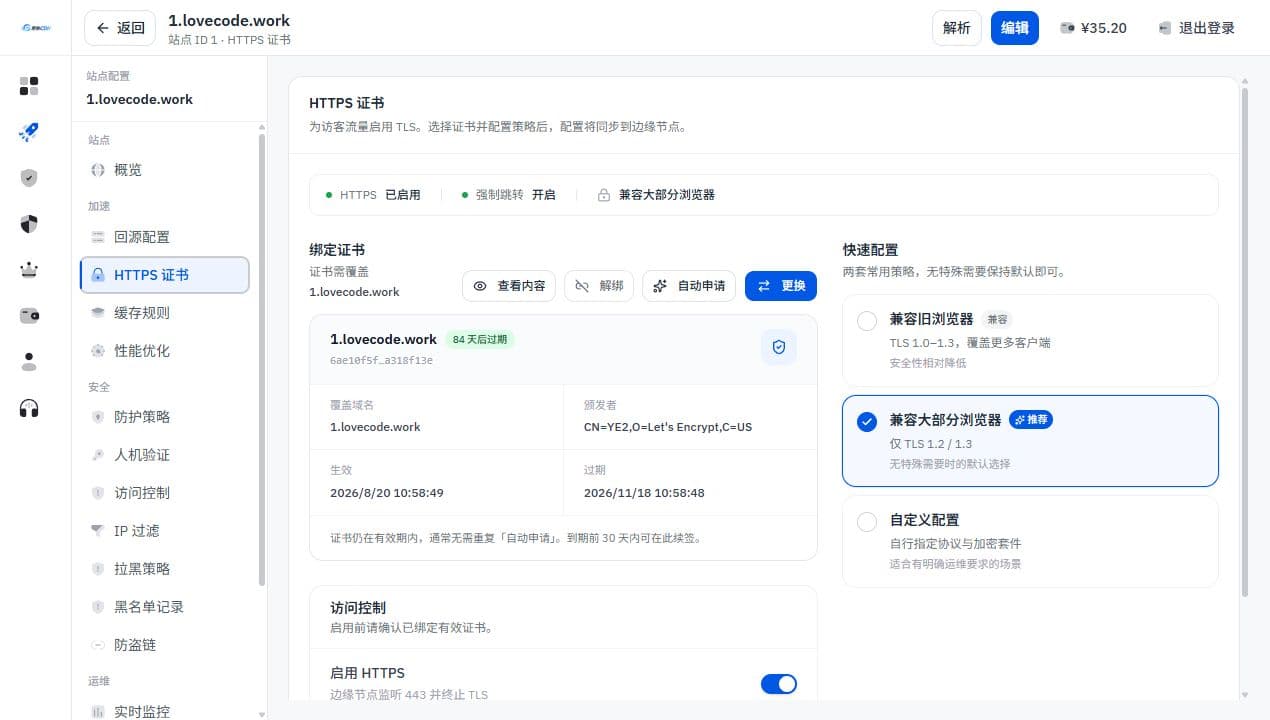Viewport: 1270px width, 720px height.
Task: Open the user profile icon in left rail
Action: (x=29, y=362)
